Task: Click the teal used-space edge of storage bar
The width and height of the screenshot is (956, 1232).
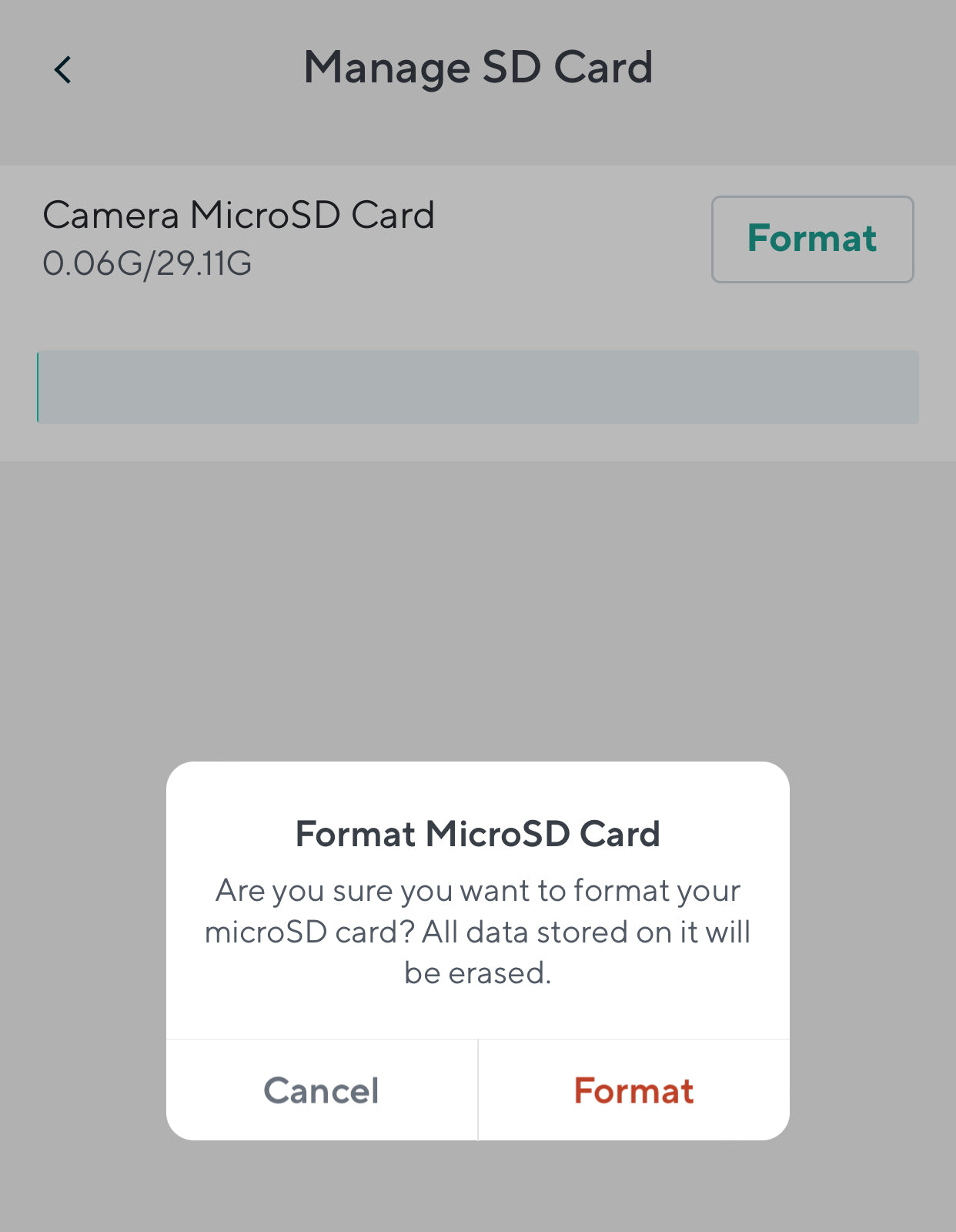Action: pyautogui.click(x=38, y=387)
